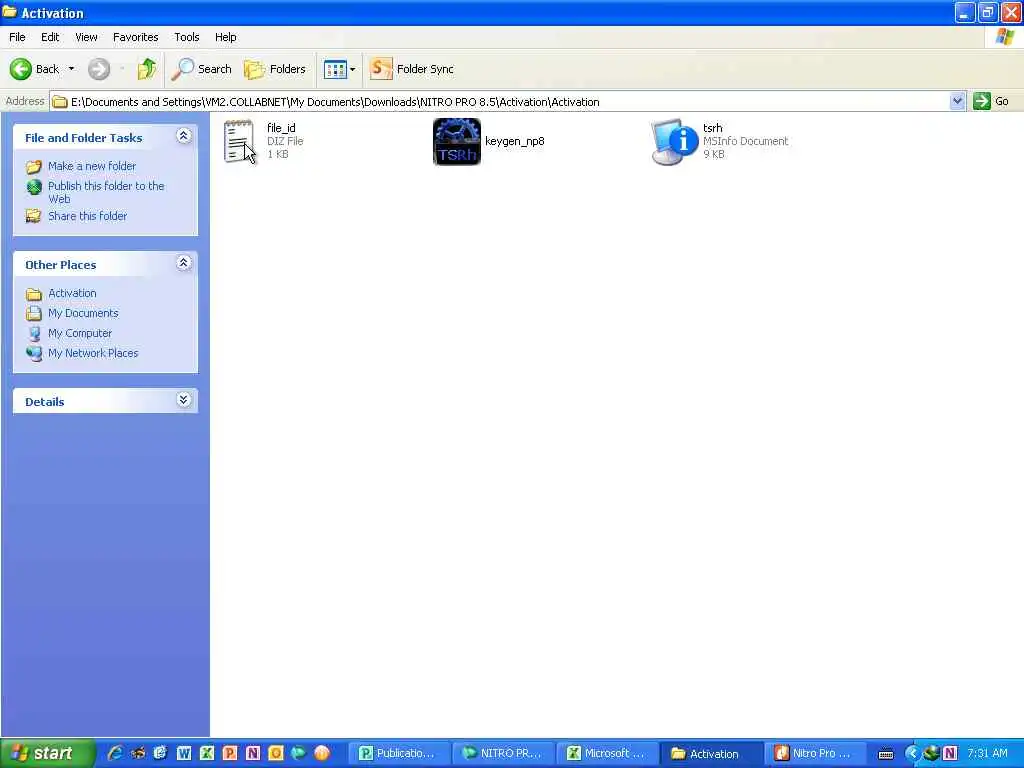The image size is (1024, 768).
Task: Click the Go button
Action: point(991,101)
